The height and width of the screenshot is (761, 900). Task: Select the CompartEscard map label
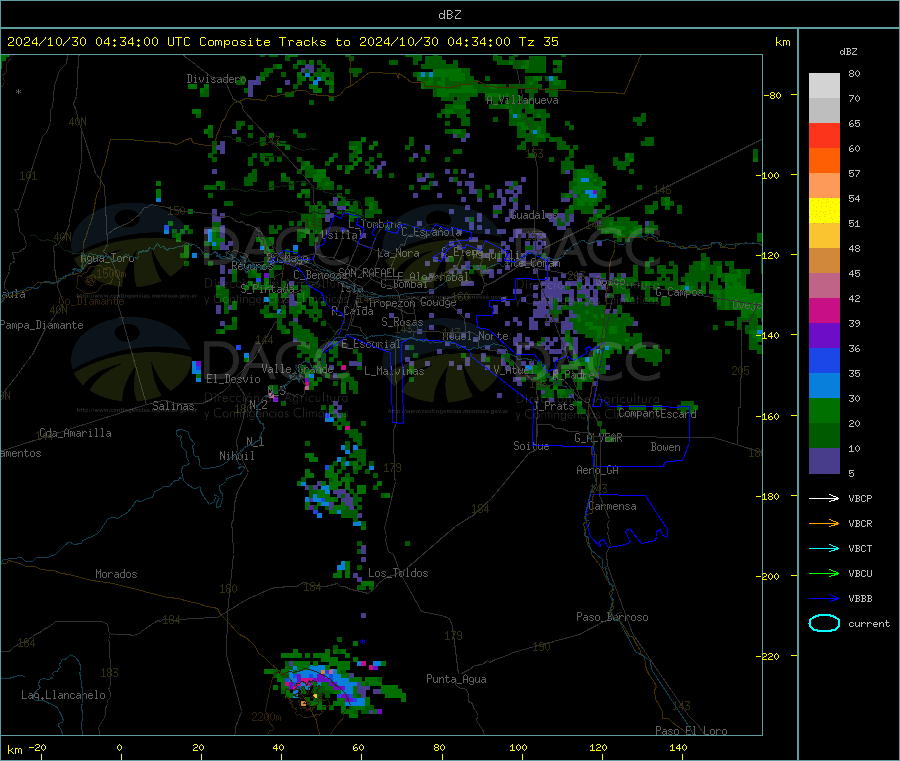pos(657,413)
